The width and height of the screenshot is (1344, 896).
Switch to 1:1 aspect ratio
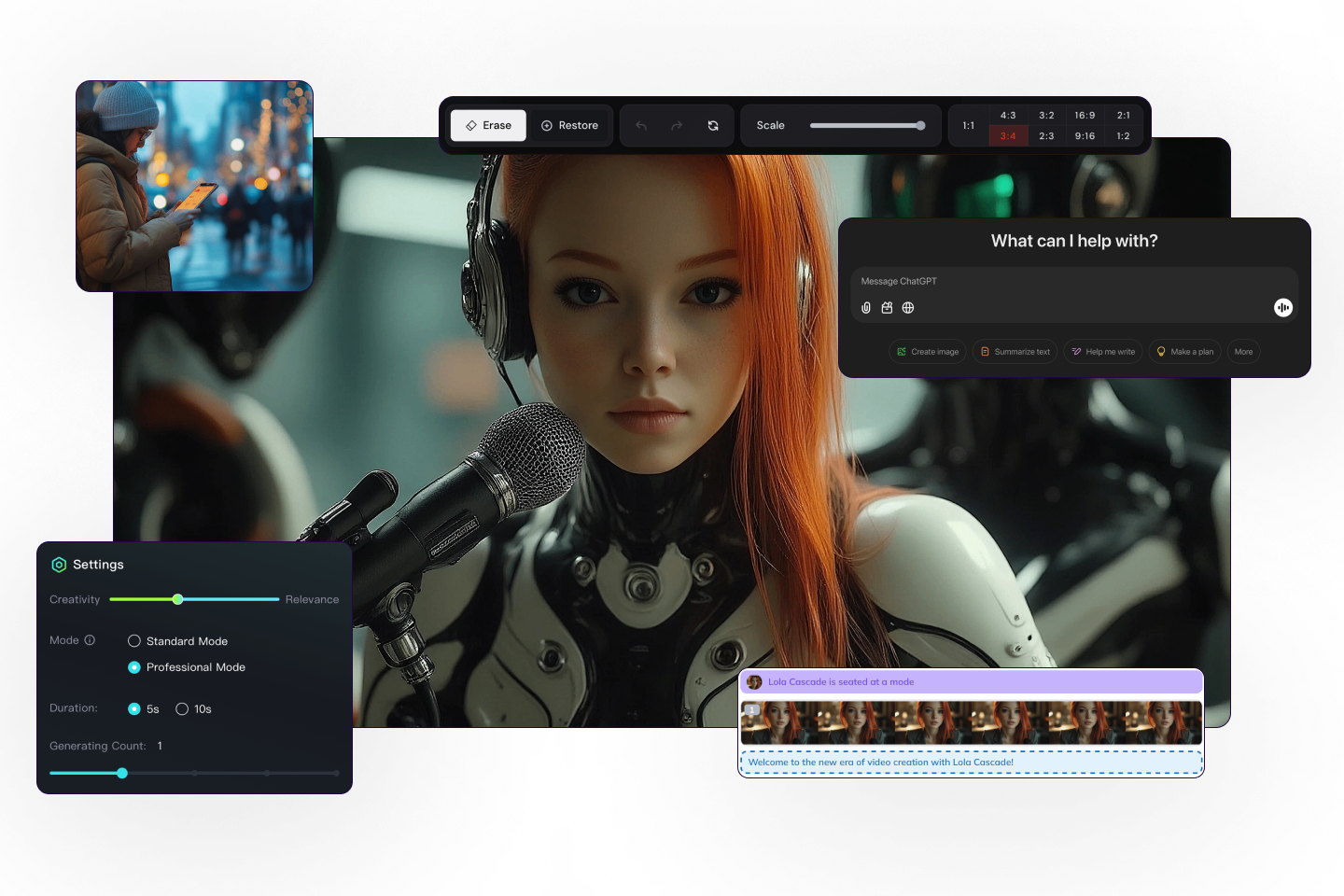click(969, 126)
